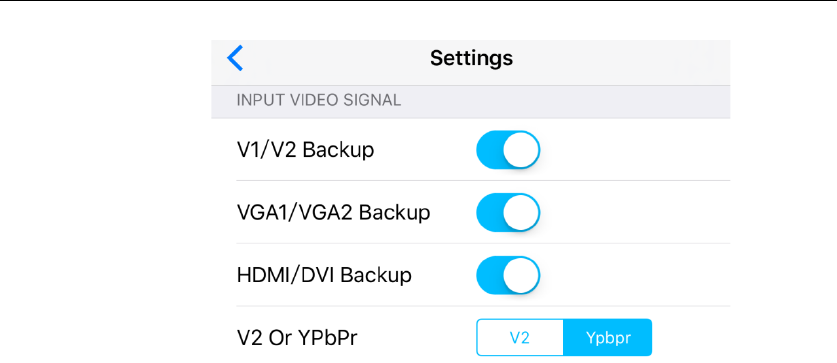Click the V1/V2 Backup label
837x363 pixels.
(305, 151)
